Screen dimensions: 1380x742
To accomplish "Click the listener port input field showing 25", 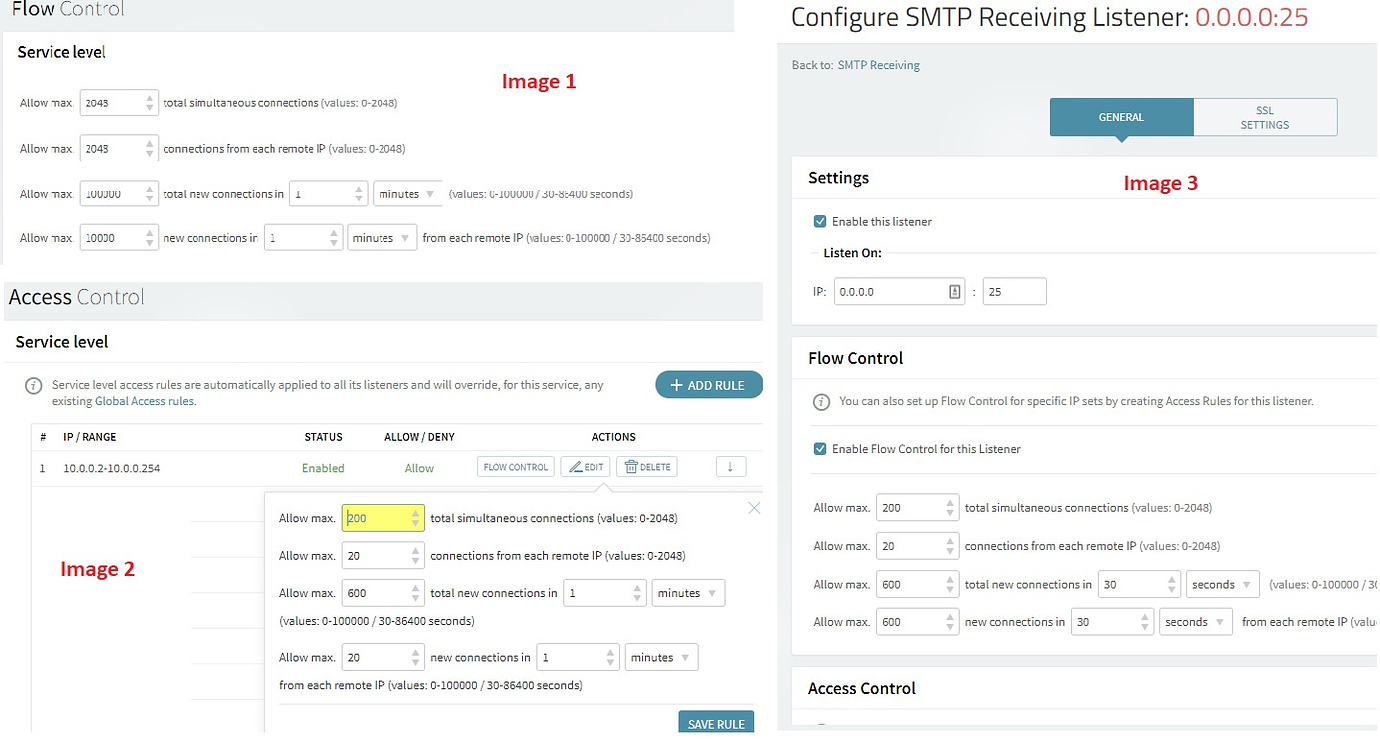I will pyautogui.click(x=1014, y=292).
